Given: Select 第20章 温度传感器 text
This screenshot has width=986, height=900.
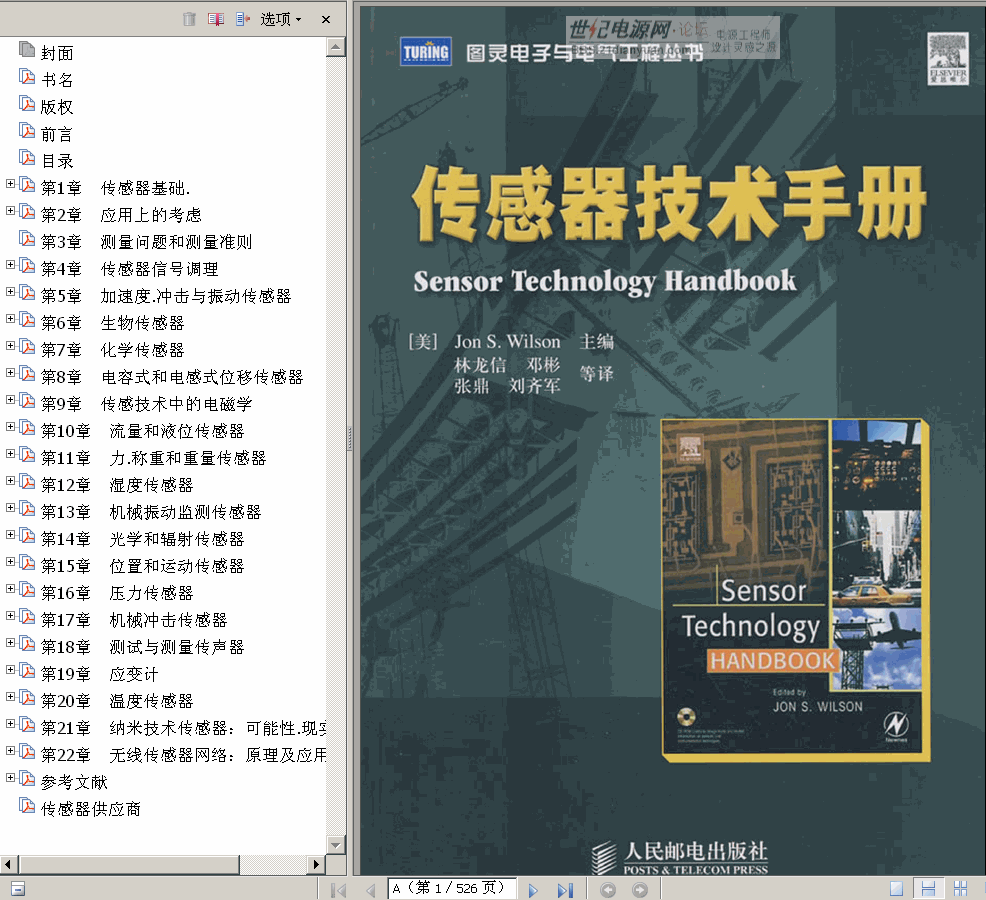Looking at the screenshot, I should coord(117,701).
